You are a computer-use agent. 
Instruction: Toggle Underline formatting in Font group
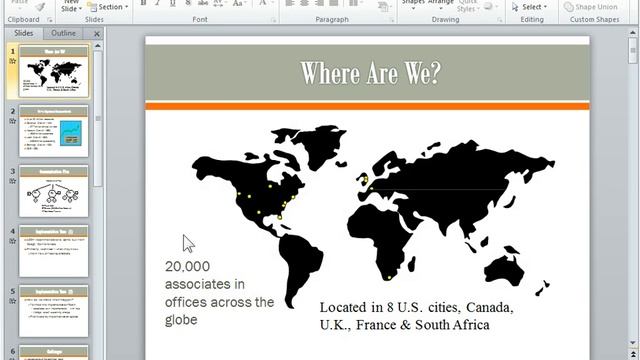[x=173, y=3]
